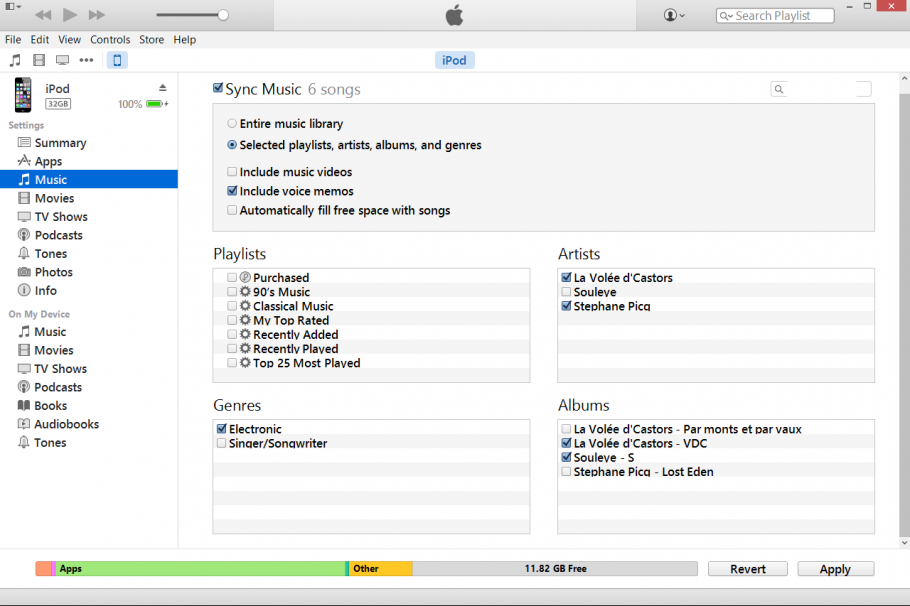Open Podcasts under Settings

coord(58,235)
